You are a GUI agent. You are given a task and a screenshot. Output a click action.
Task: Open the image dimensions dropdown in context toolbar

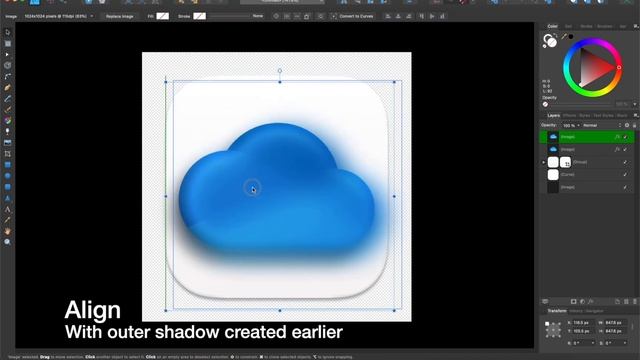91,16
